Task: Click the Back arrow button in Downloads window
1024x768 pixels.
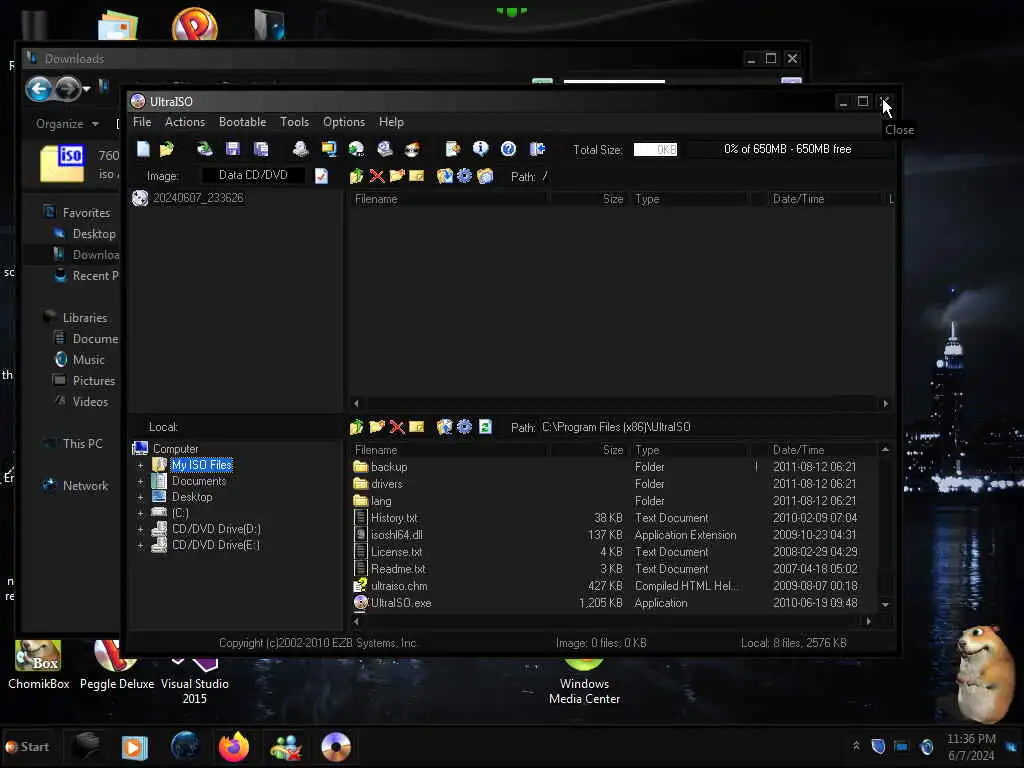Action: 39,89
